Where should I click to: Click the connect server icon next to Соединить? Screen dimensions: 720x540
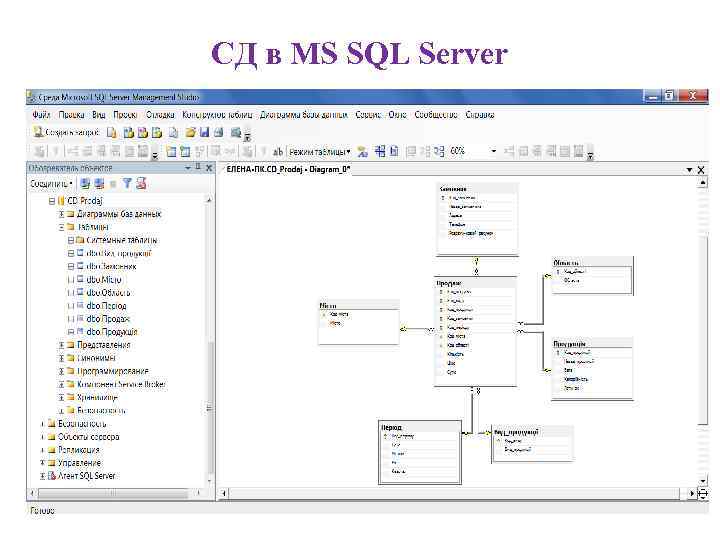[85, 184]
